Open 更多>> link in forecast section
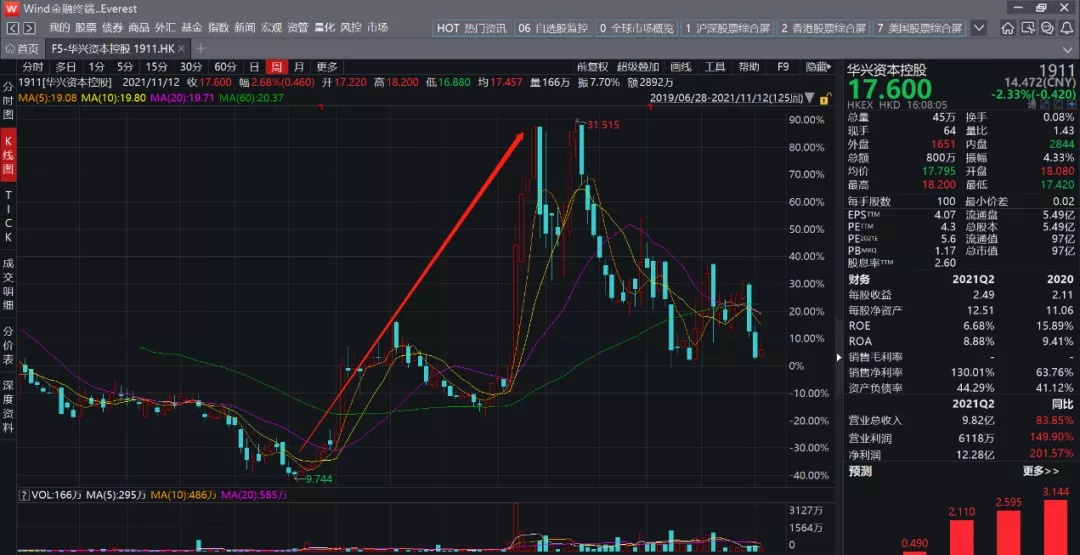The height and width of the screenshot is (555, 1080). pyautogui.click(x=1041, y=472)
